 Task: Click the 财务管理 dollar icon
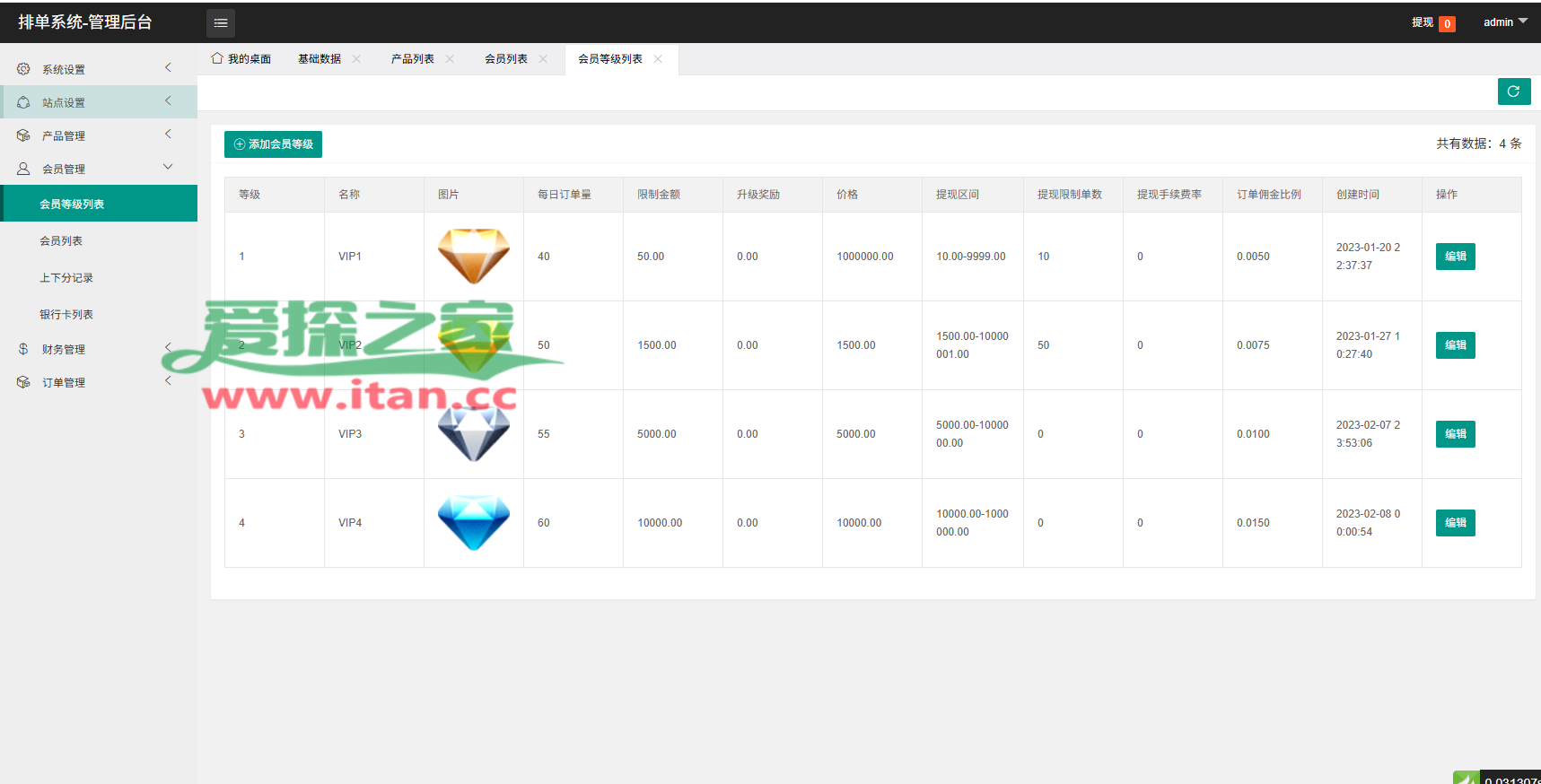[x=23, y=349]
